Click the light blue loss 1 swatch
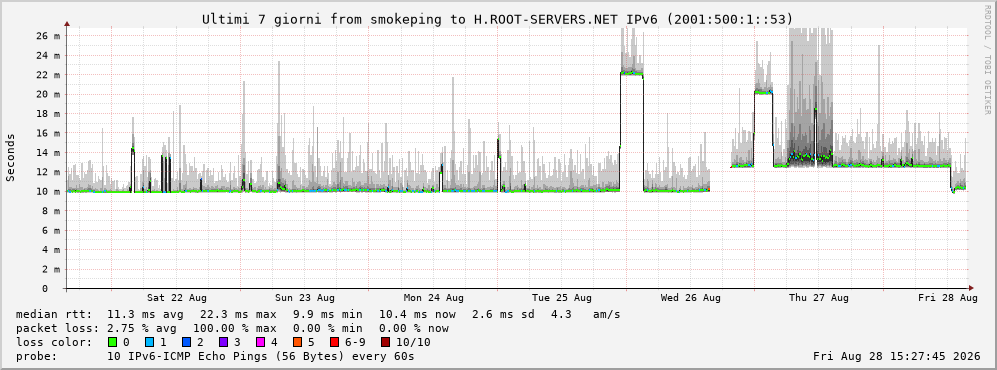Image resolution: width=997 pixels, height=370 pixels. point(149,342)
